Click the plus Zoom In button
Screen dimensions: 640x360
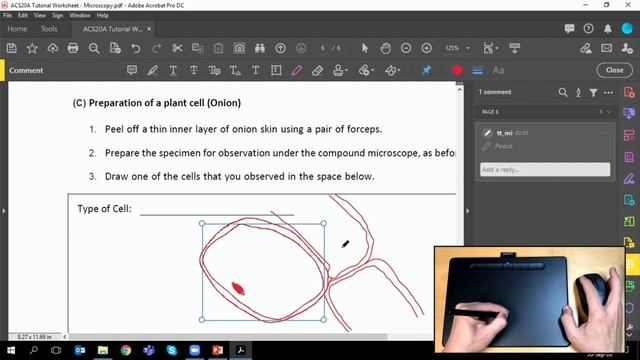pyautogui.click(x=427, y=48)
